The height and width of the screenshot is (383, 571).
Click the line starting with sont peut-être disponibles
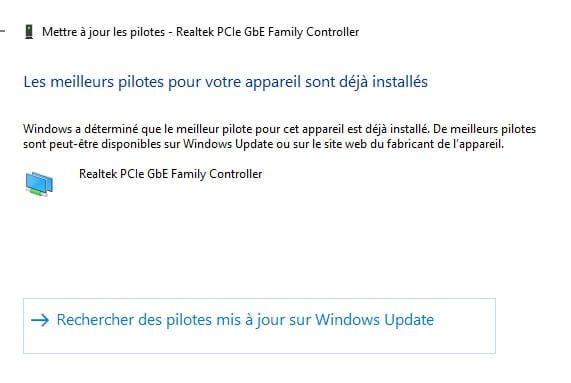tap(264, 144)
